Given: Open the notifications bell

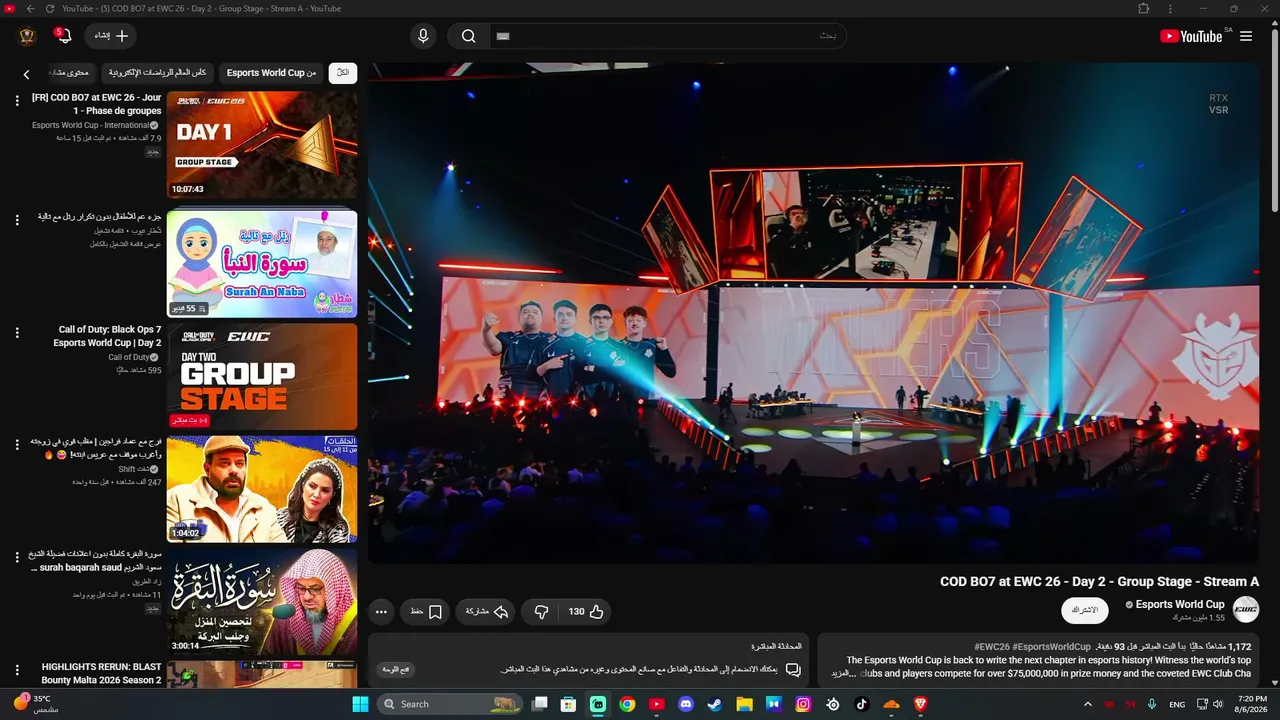Looking at the screenshot, I should [x=64, y=36].
